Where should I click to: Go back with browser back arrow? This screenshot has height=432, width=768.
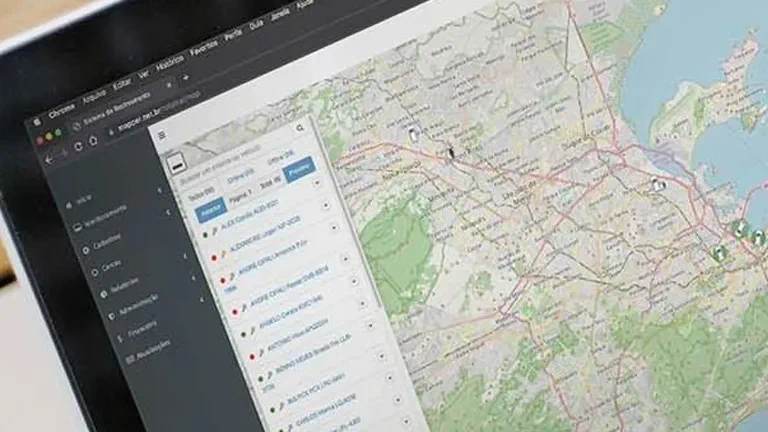48,159
